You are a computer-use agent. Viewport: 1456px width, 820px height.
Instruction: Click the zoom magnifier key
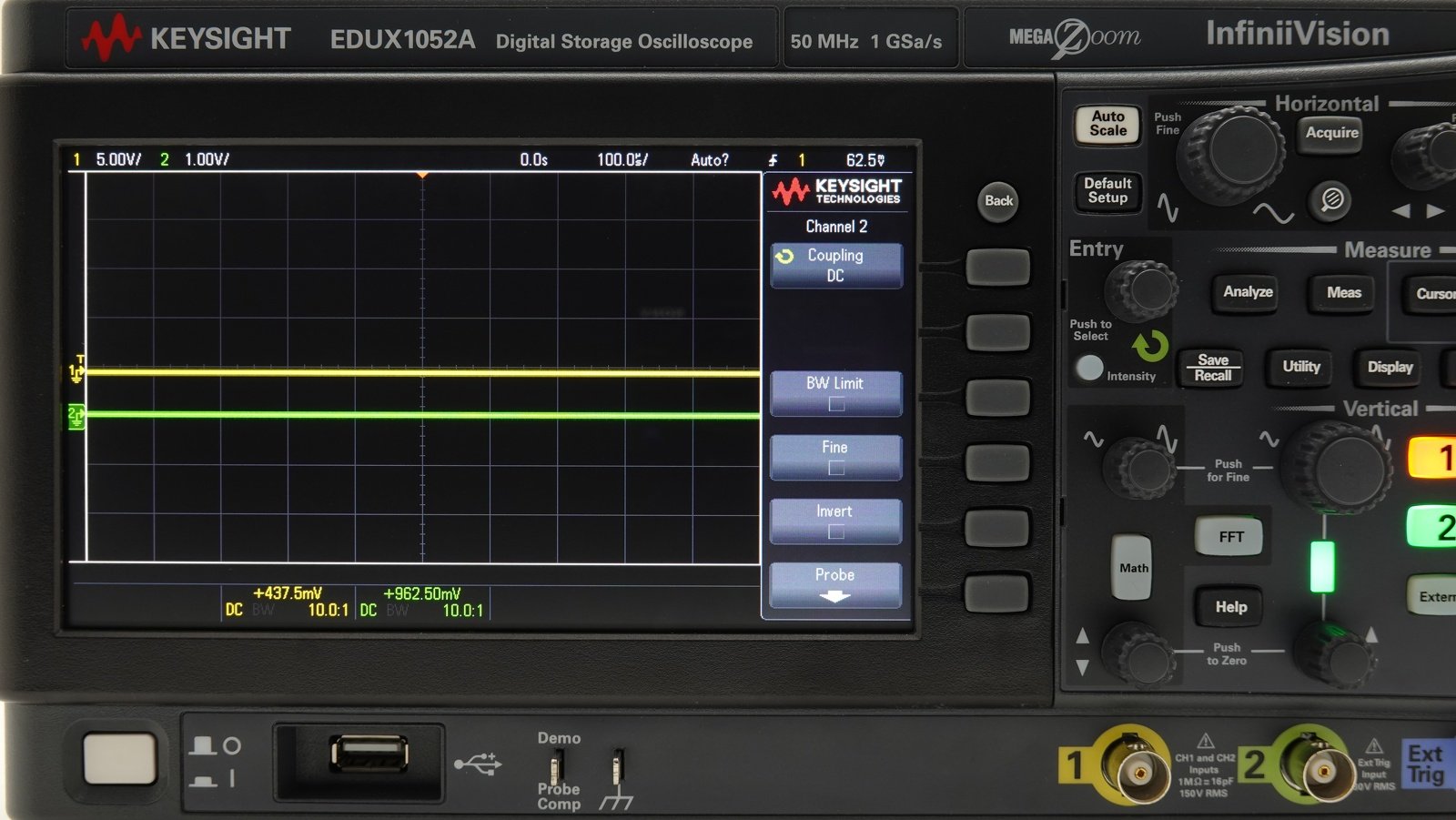click(x=1331, y=199)
